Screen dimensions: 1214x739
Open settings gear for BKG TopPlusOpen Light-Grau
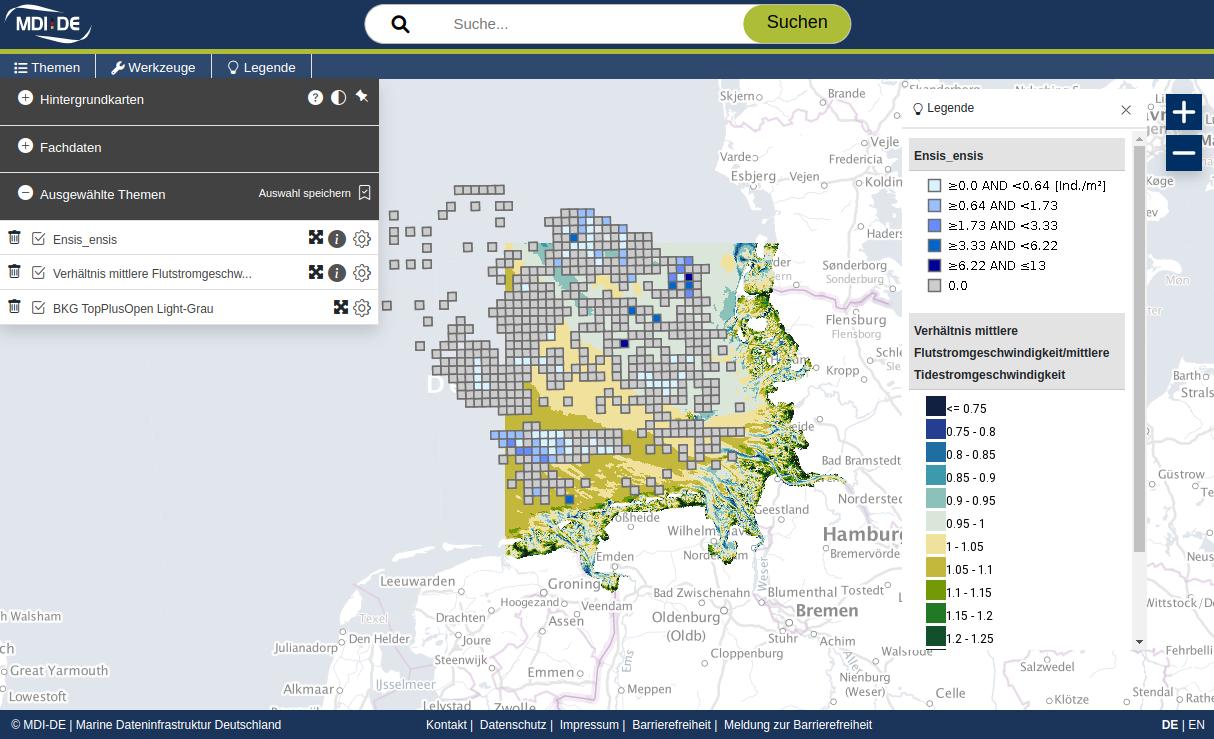[x=362, y=308]
